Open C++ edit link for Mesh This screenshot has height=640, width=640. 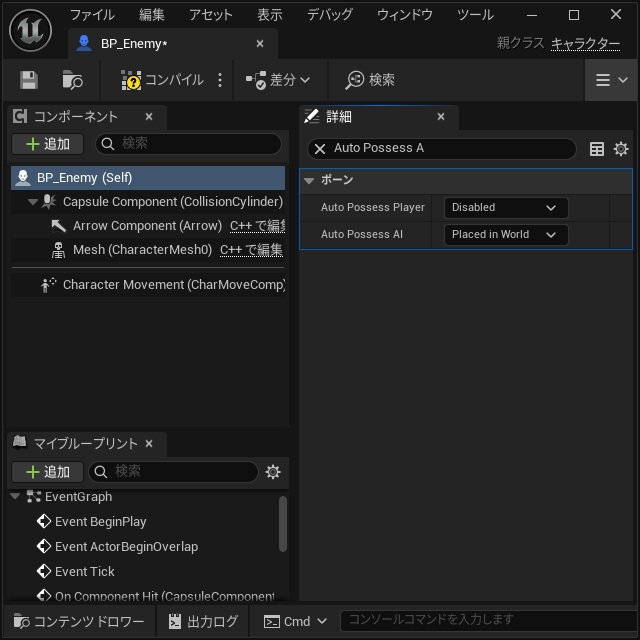(x=251, y=250)
